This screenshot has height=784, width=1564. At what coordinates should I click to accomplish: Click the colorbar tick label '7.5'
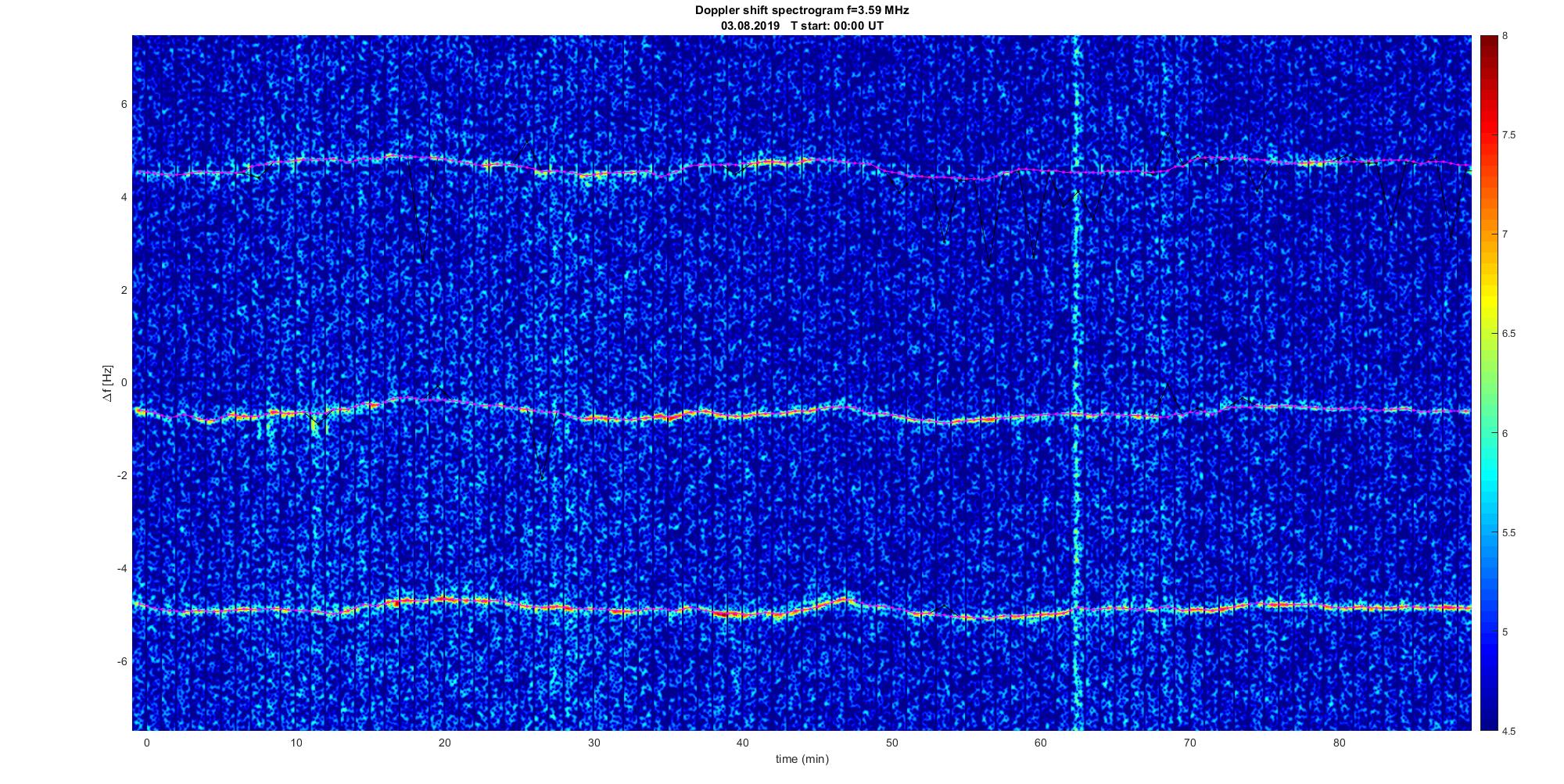click(1509, 135)
